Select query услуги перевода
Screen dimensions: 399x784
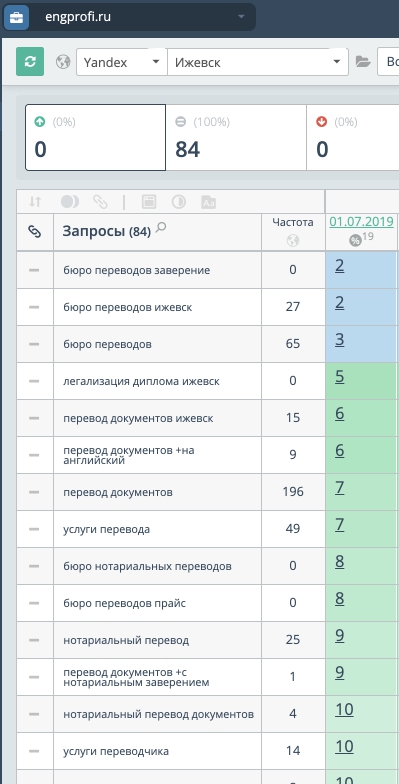[106, 529]
